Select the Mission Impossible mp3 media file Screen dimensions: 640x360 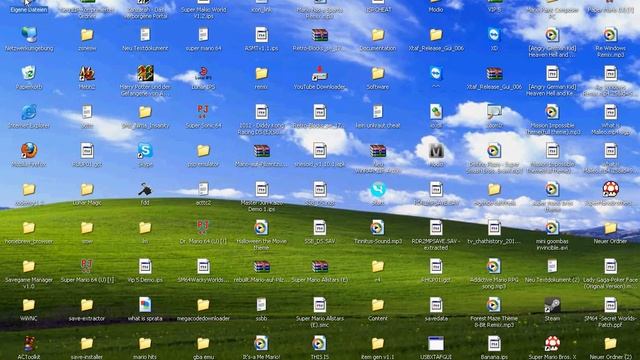pos(552,112)
